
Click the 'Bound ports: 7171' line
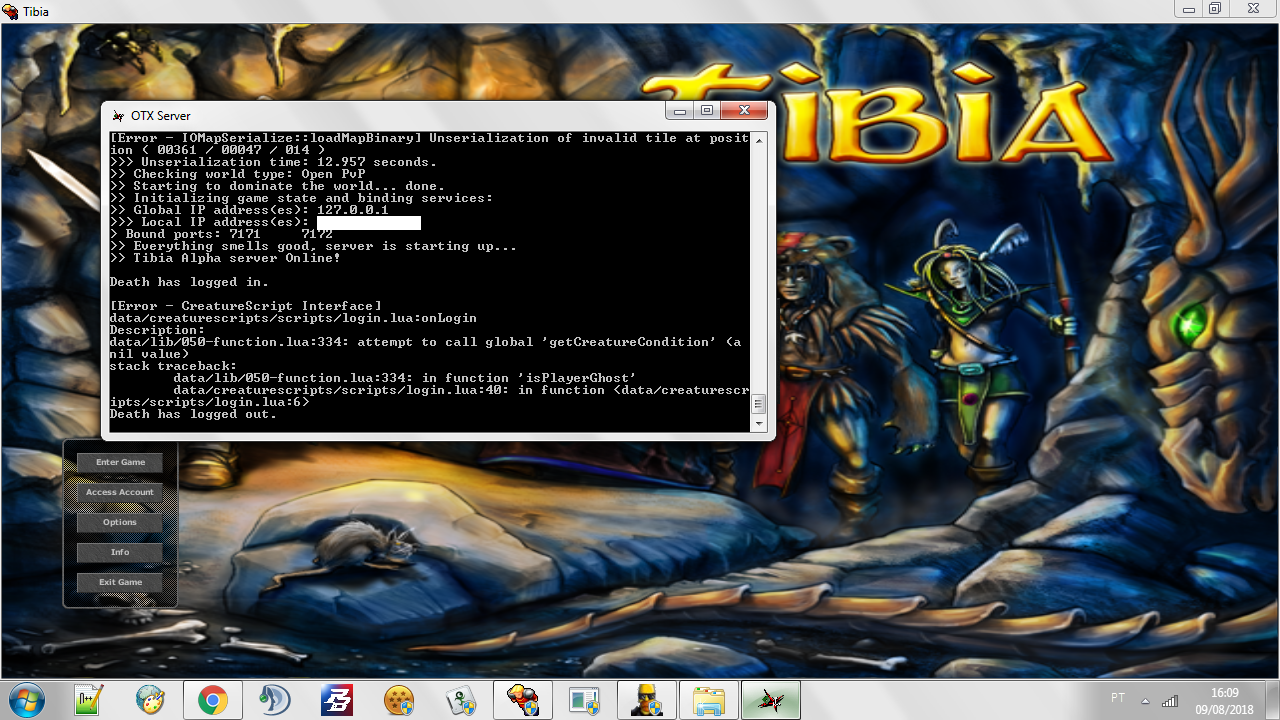click(x=221, y=234)
